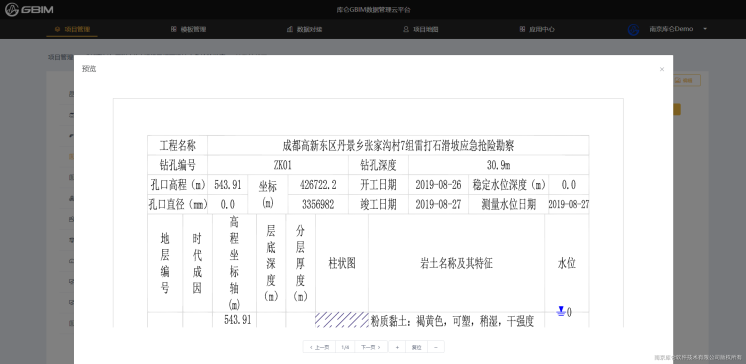Click the 粉质黏土 description text
This screenshot has height=364, width=746.
452,321
